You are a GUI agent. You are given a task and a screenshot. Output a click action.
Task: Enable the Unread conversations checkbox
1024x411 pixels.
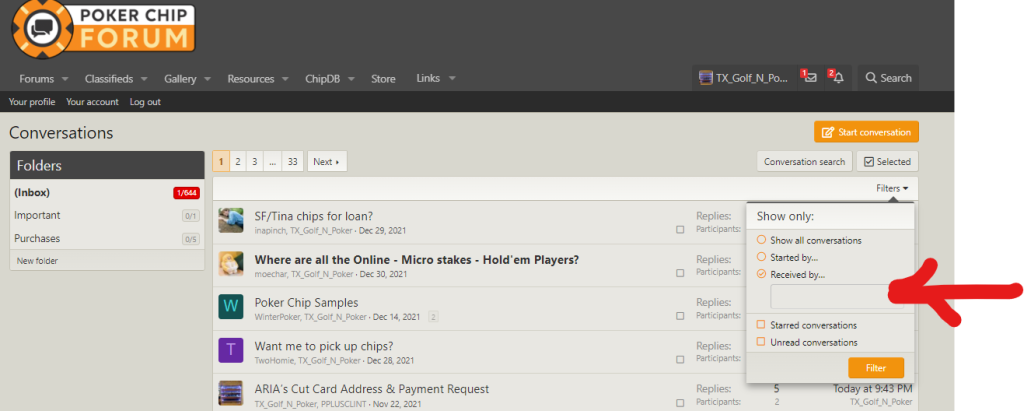pyautogui.click(x=762, y=342)
